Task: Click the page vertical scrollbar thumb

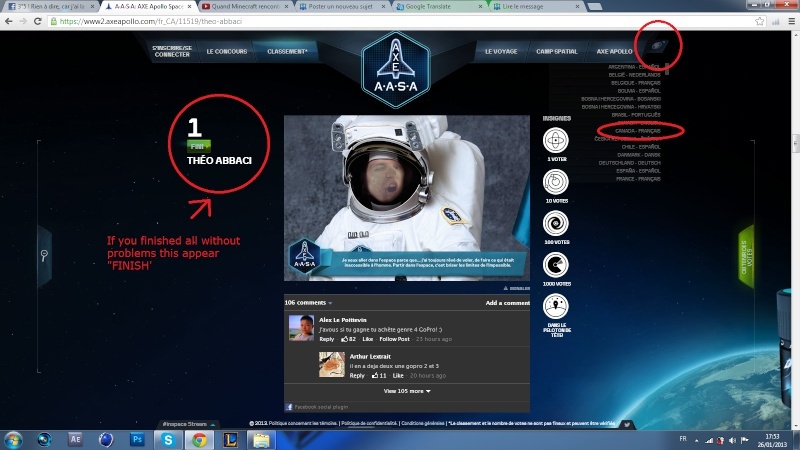Action: (x=795, y=143)
